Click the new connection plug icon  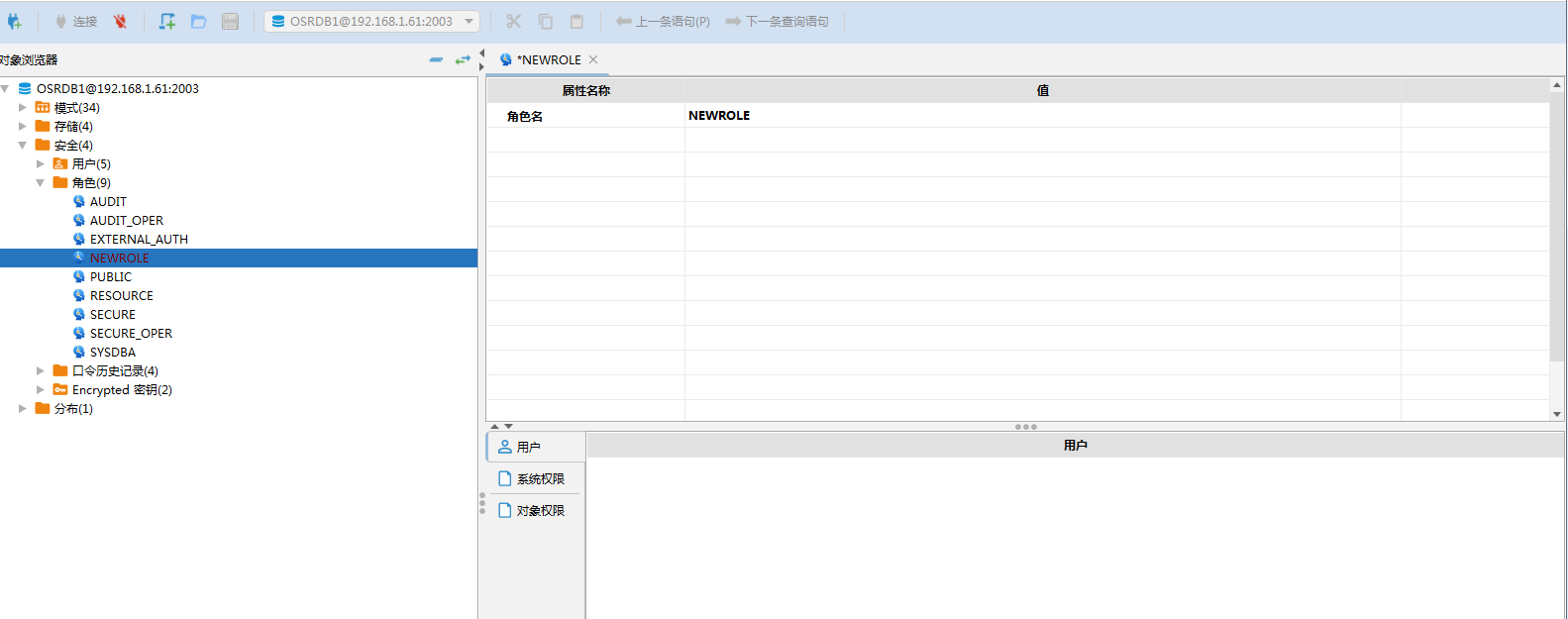[x=14, y=21]
